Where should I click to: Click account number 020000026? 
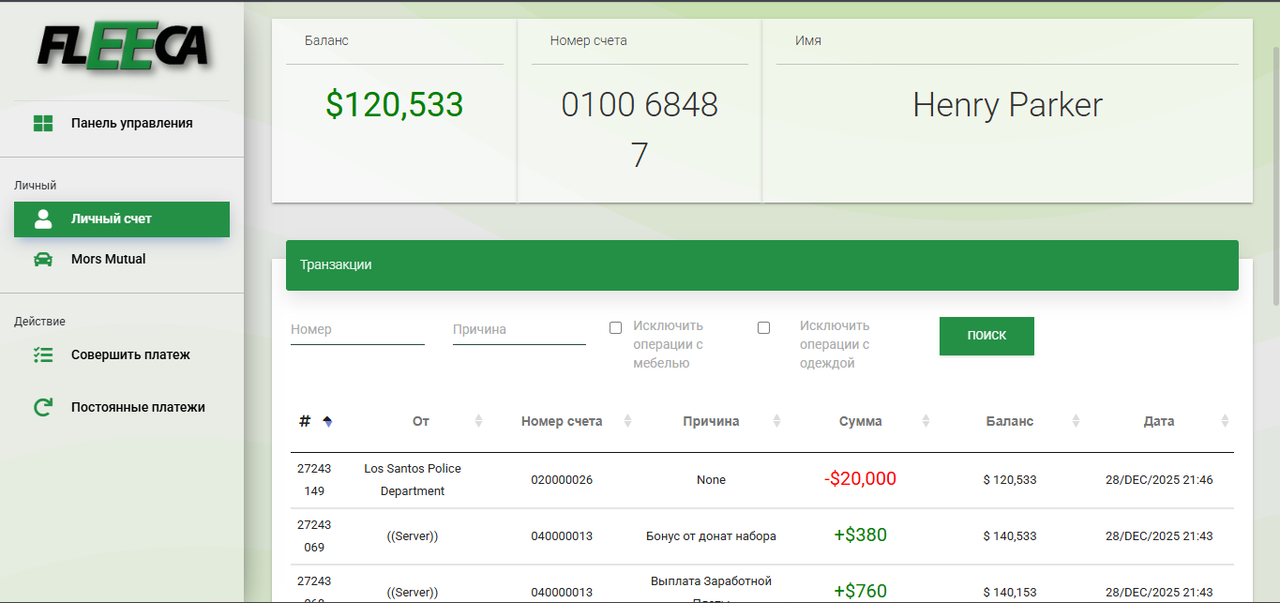pos(562,480)
